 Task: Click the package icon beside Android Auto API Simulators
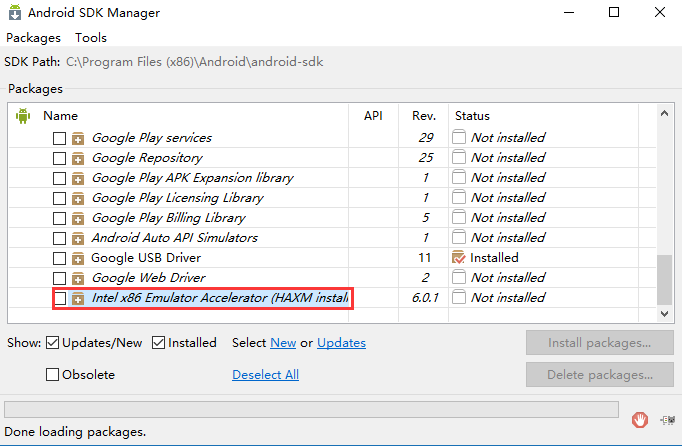pyautogui.click(x=78, y=238)
